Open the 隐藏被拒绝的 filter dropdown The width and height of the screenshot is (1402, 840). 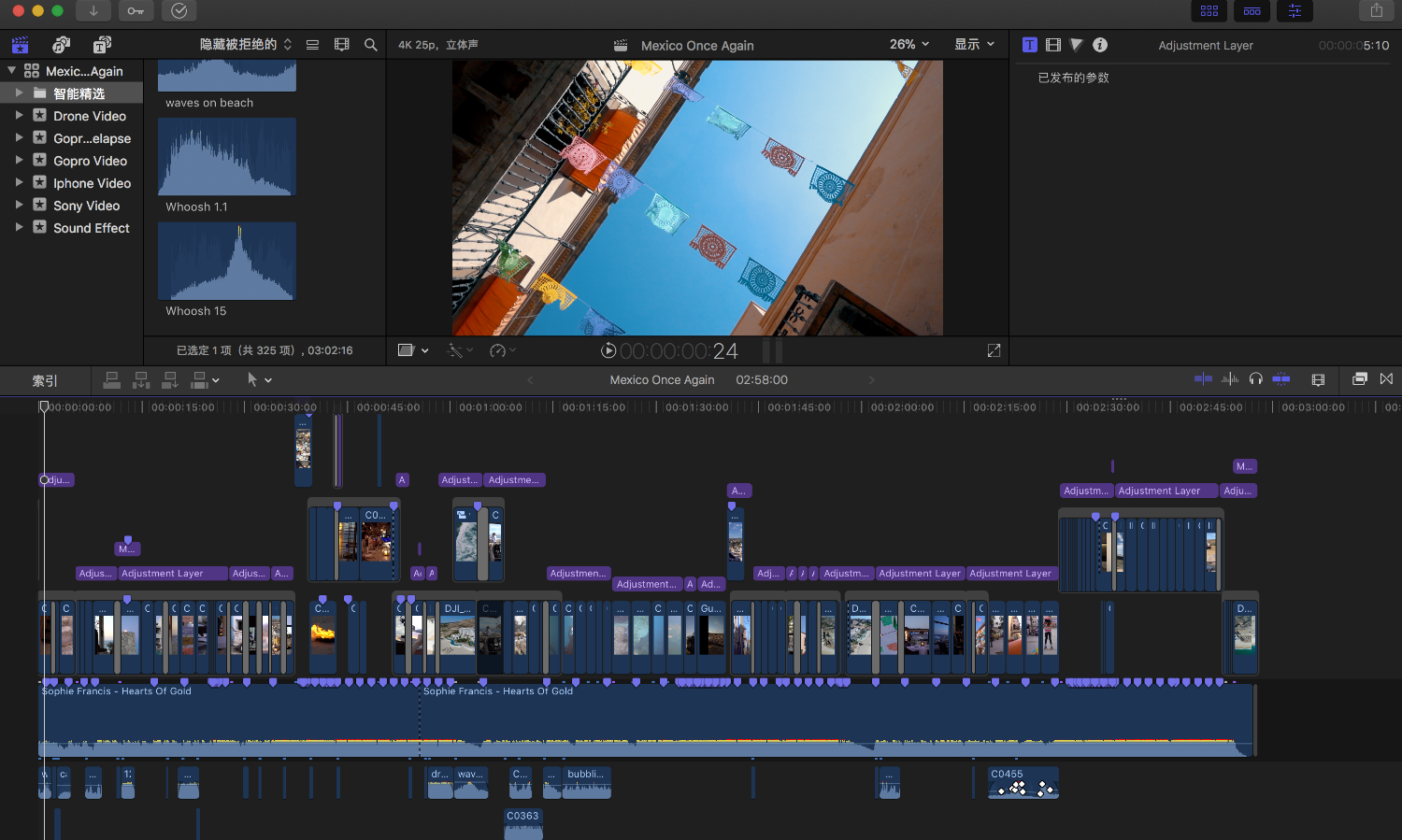246,45
